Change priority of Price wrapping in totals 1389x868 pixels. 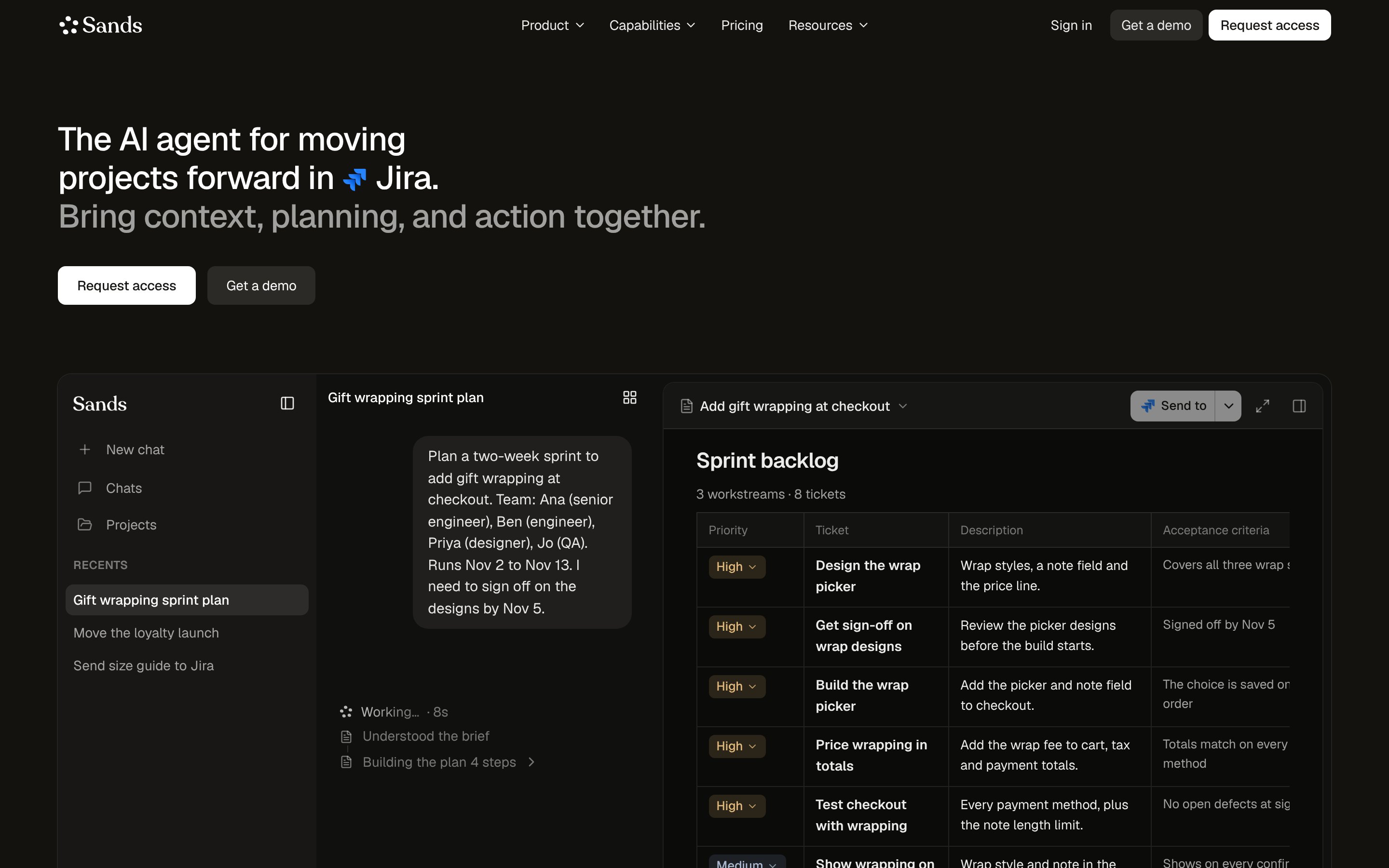coord(737,746)
